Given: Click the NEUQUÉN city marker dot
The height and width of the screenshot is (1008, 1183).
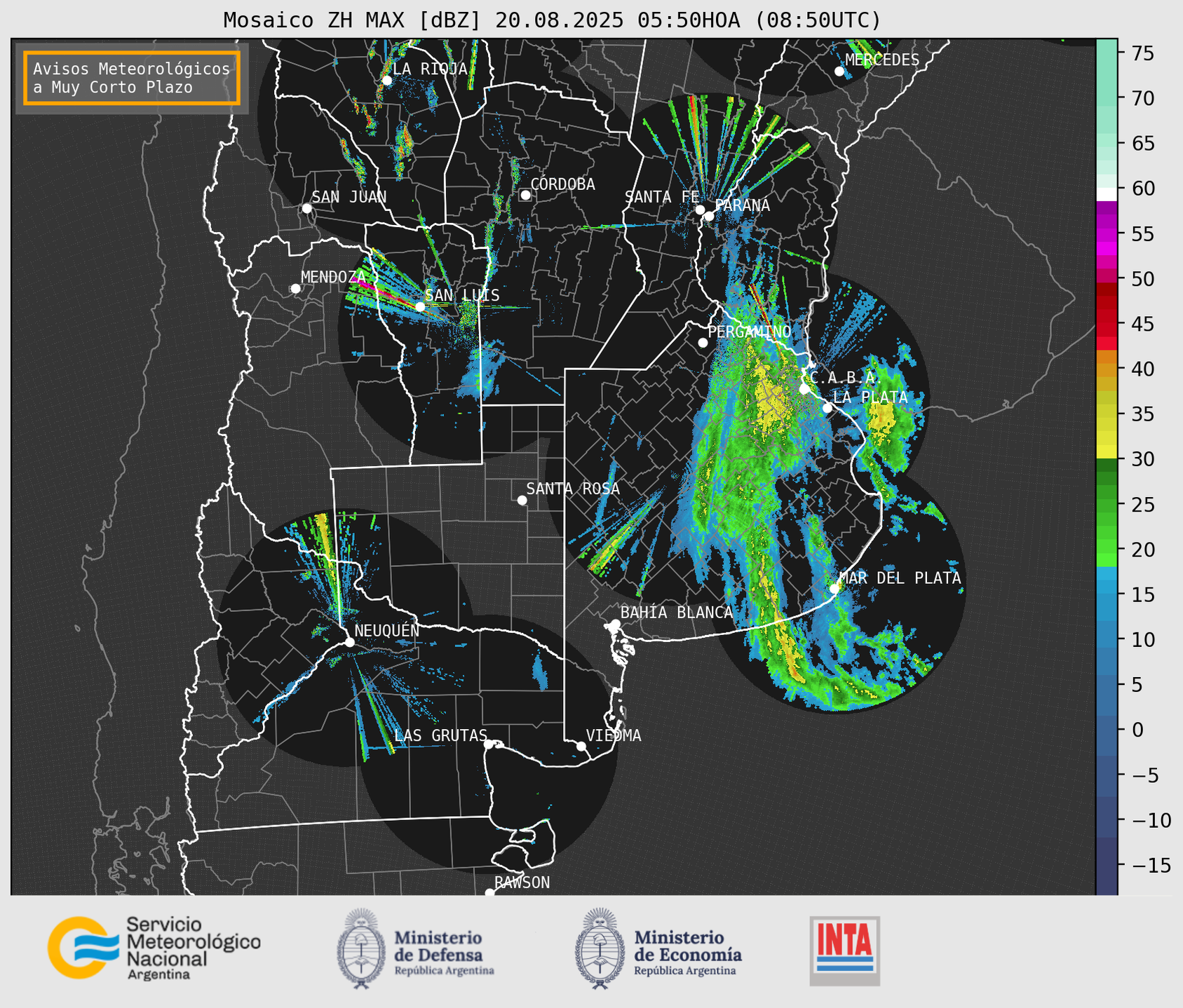Looking at the screenshot, I should (349, 642).
